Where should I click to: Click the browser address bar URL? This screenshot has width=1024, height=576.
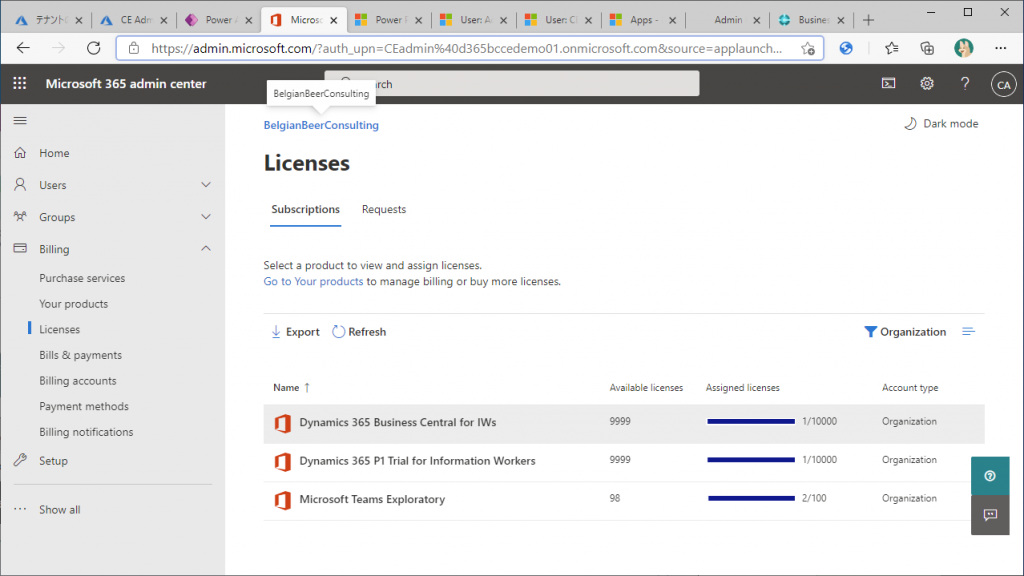click(x=466, y=48)
